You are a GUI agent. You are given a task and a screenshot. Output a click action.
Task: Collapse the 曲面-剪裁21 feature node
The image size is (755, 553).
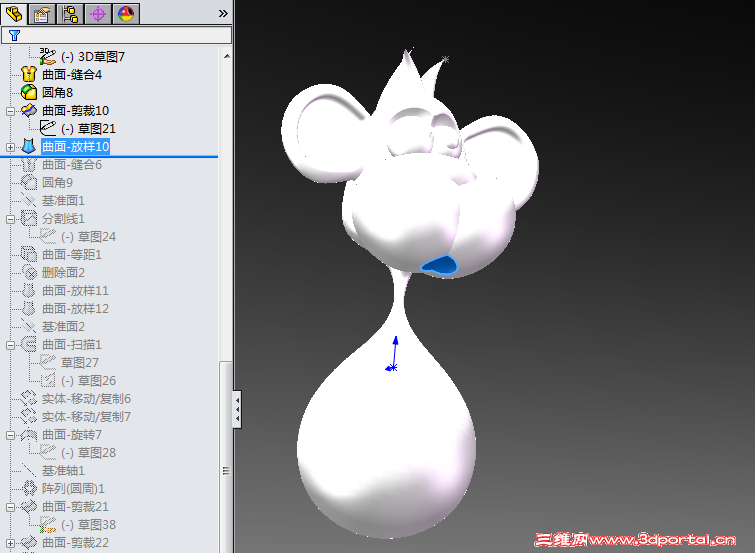click(10, 507)
